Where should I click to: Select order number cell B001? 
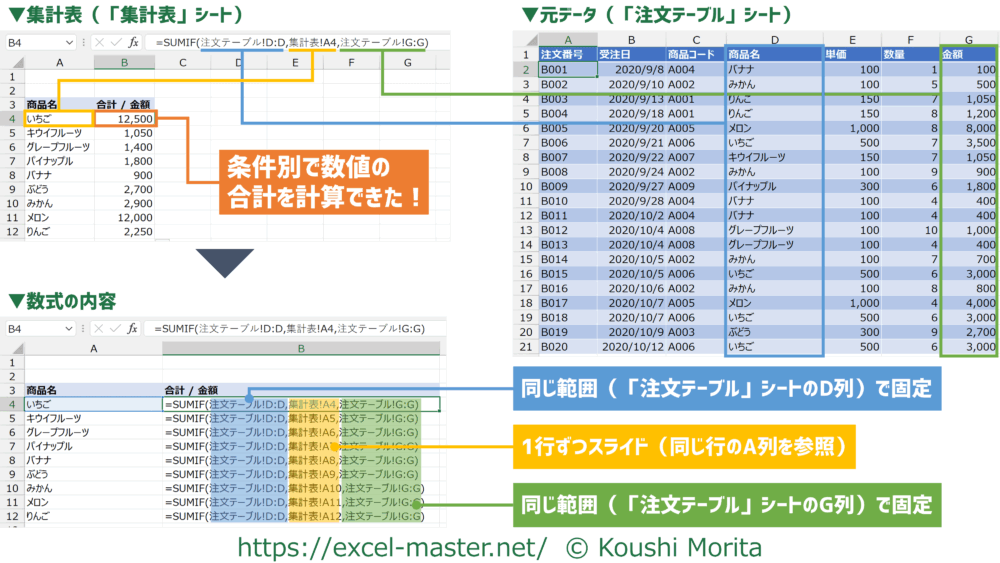(566, 70)
